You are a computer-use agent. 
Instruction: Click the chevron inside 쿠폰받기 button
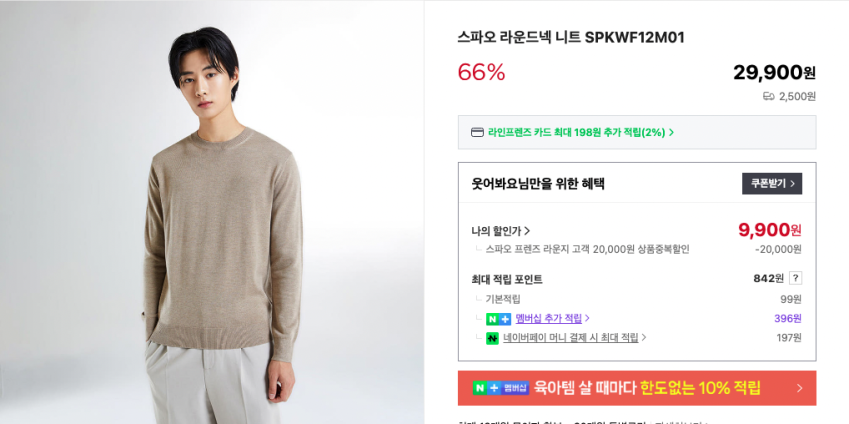point(793,184)
